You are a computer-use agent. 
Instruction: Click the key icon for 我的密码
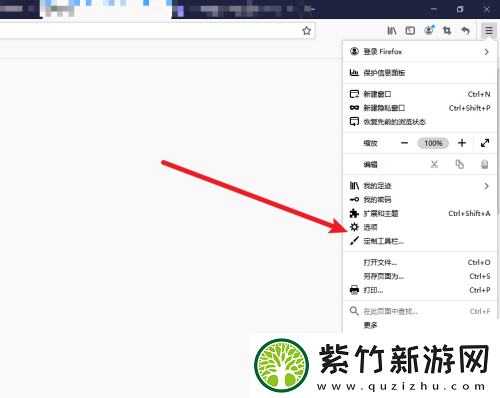point(354,200)
